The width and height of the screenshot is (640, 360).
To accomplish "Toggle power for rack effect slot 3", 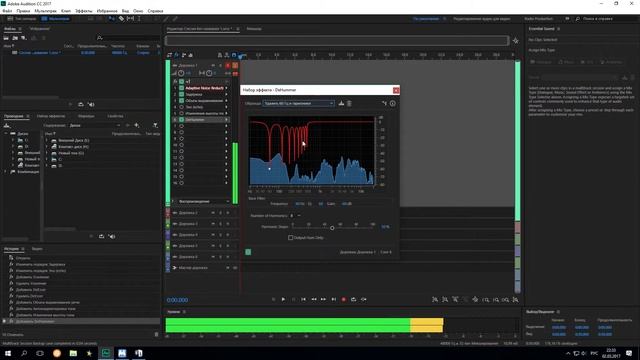I will coord(182,100).
